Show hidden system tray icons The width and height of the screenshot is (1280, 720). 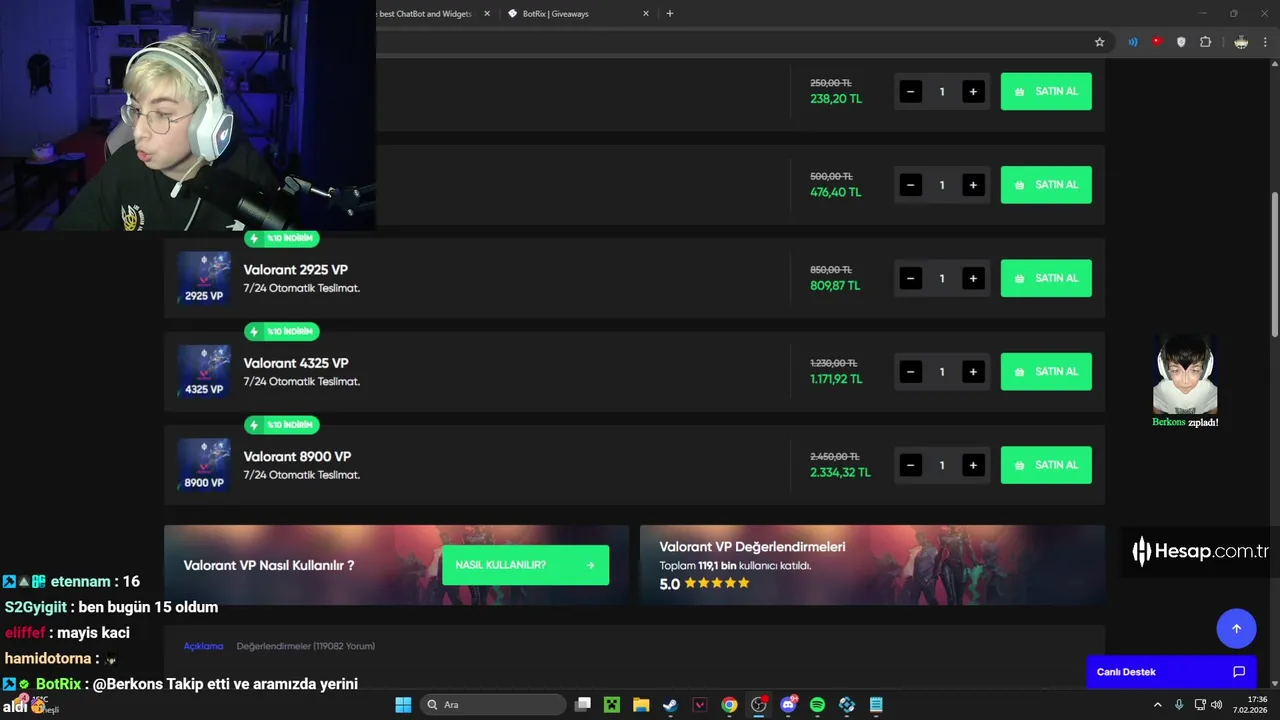click(x=1158, y=705)
